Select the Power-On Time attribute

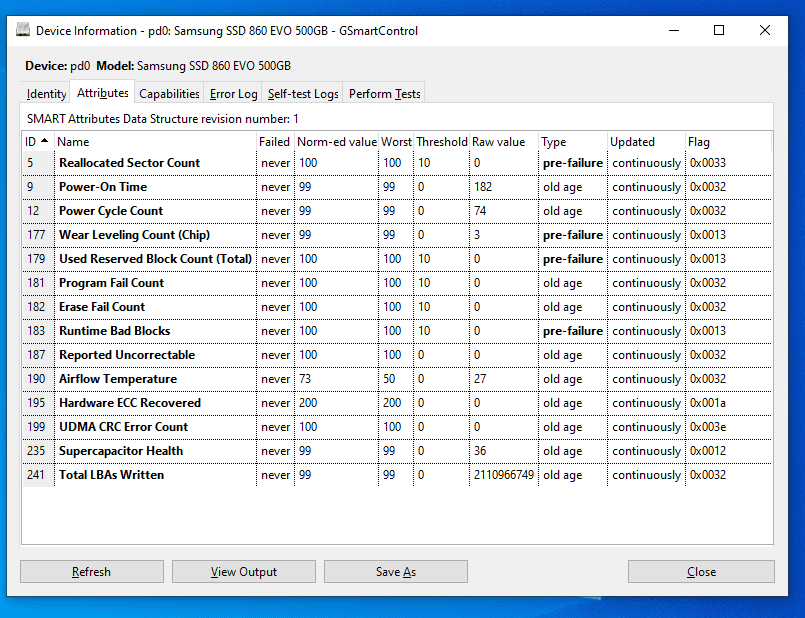pyautogui.click(x=397, y=187)
